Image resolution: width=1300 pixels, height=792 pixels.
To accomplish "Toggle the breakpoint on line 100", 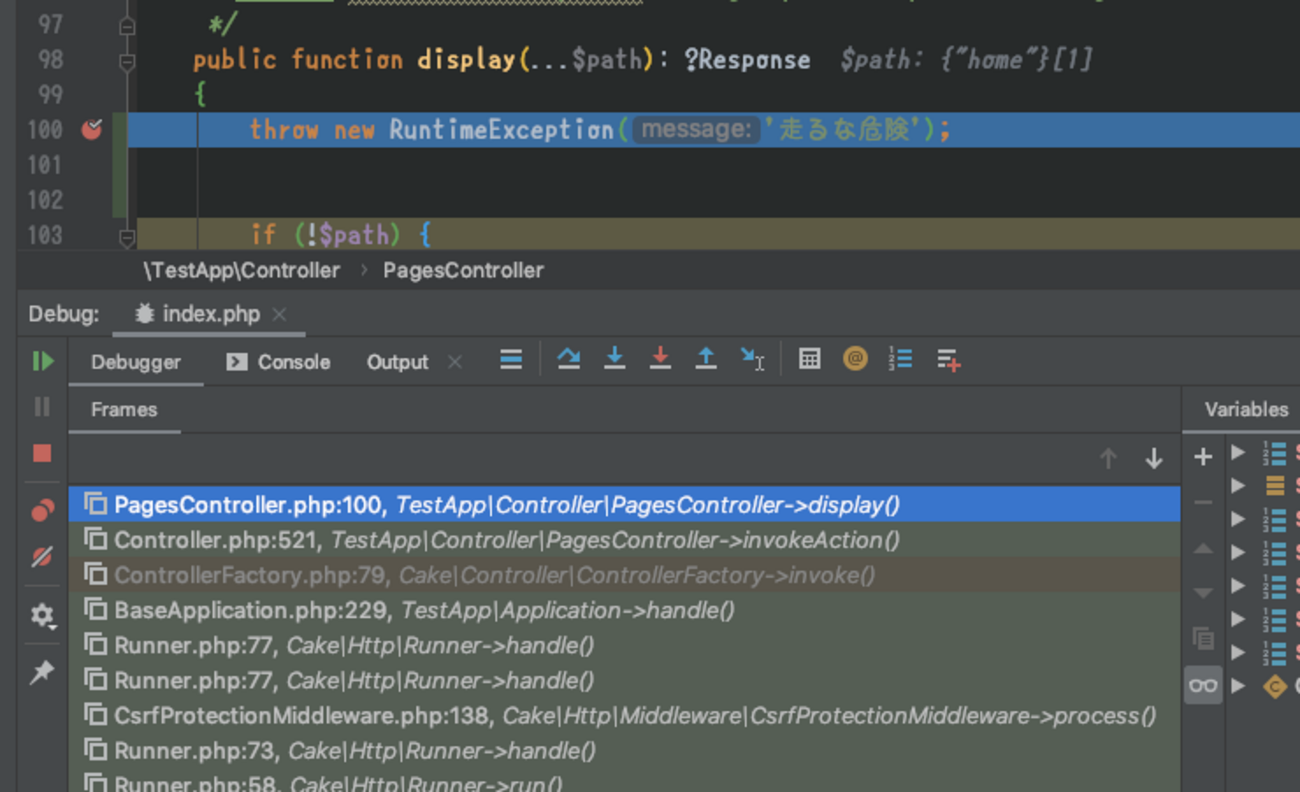I will (92, 129).
